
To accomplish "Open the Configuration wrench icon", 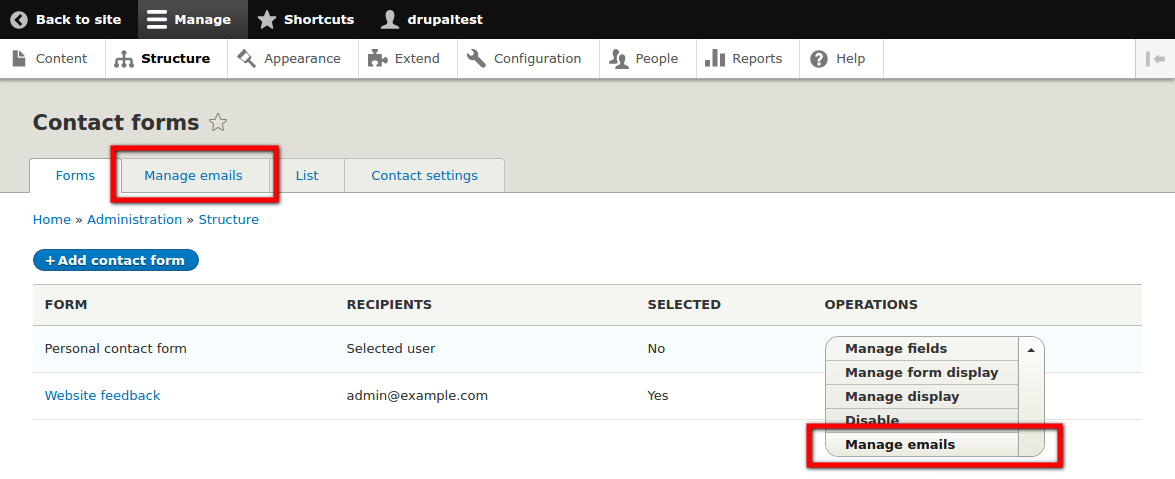I will coord(476,58).
